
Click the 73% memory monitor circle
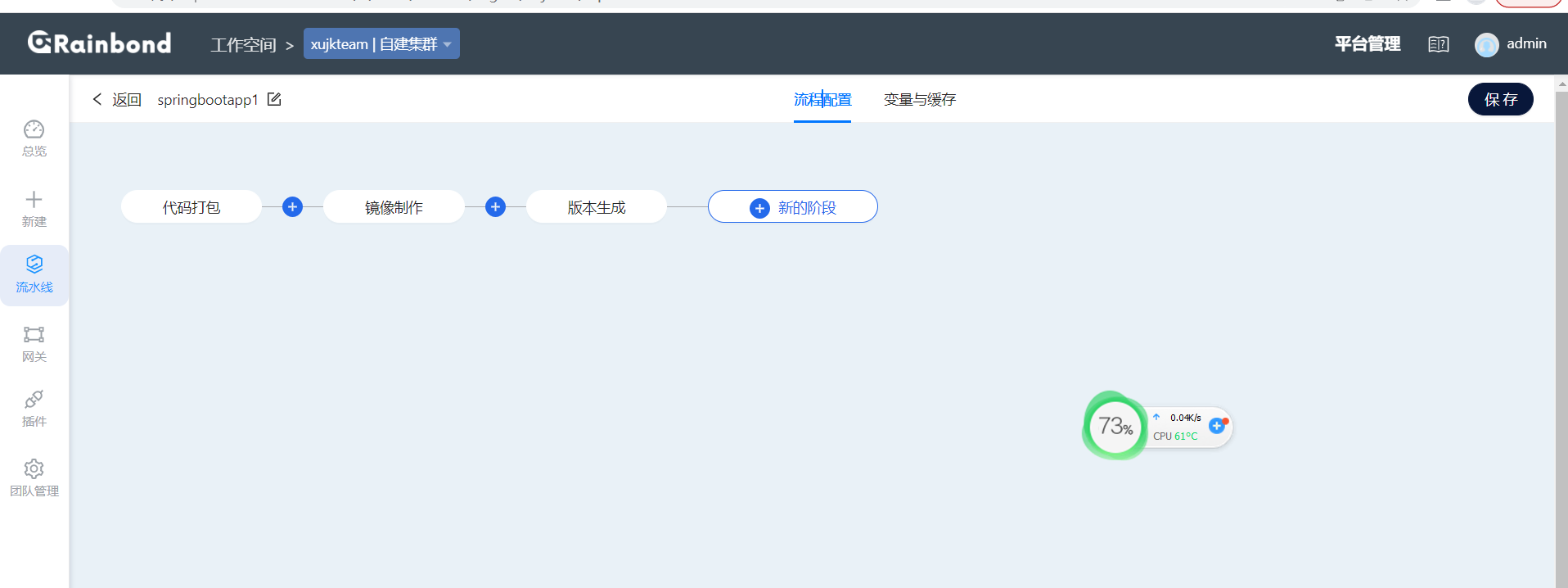[1115, 426]
